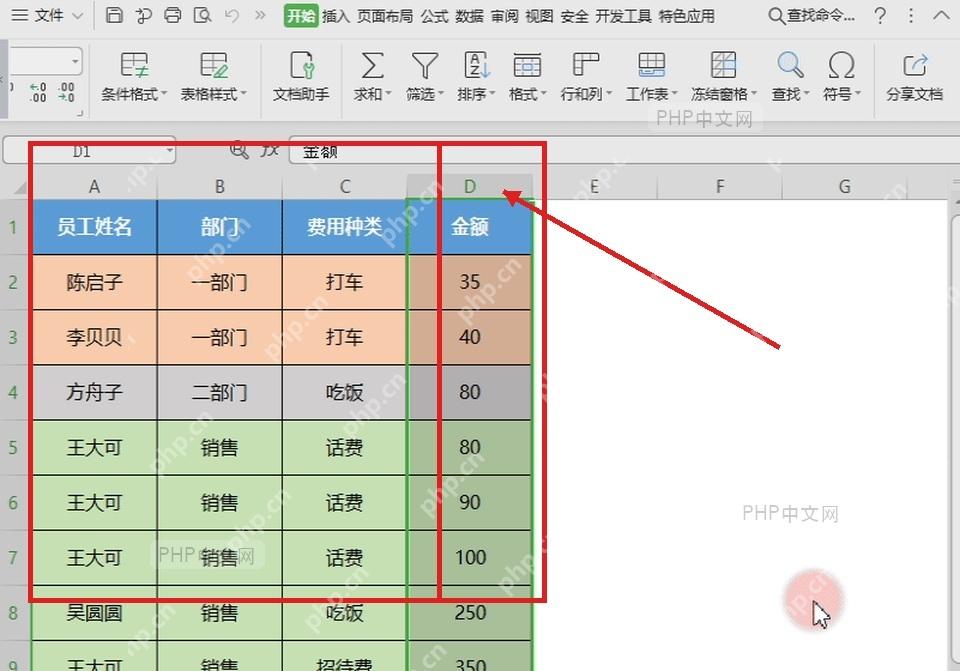Click the formula bar showing 金额

[x=623, y=150]
